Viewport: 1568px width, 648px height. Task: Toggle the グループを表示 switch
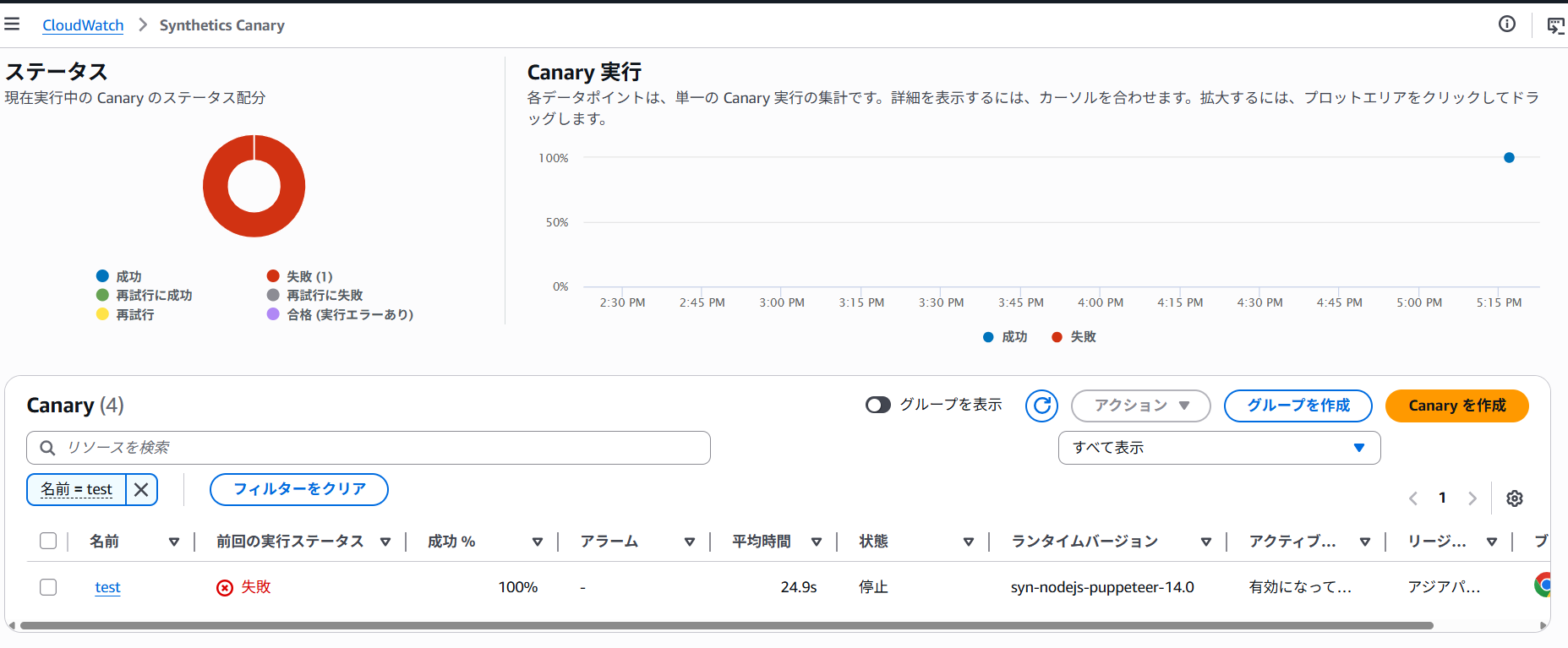point(878,406)
